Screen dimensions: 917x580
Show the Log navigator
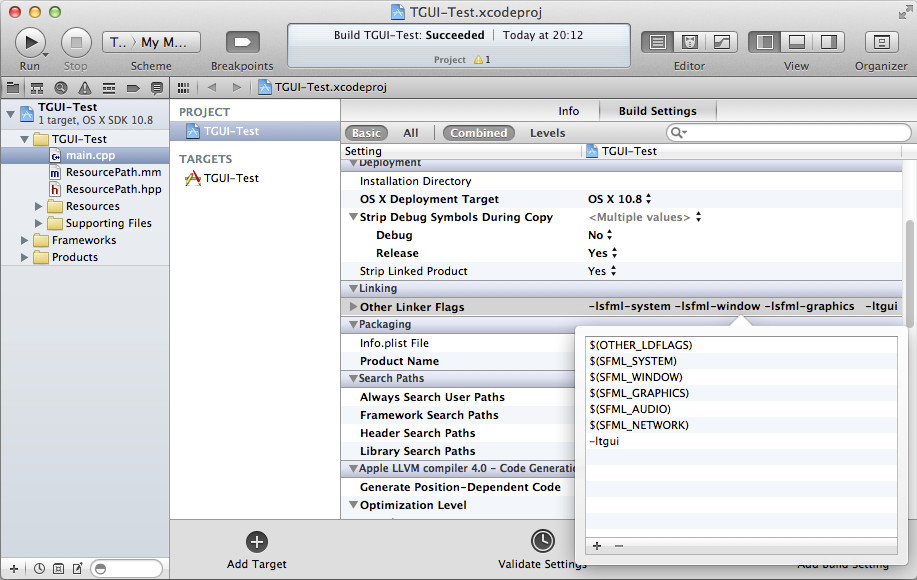(157, 88)
